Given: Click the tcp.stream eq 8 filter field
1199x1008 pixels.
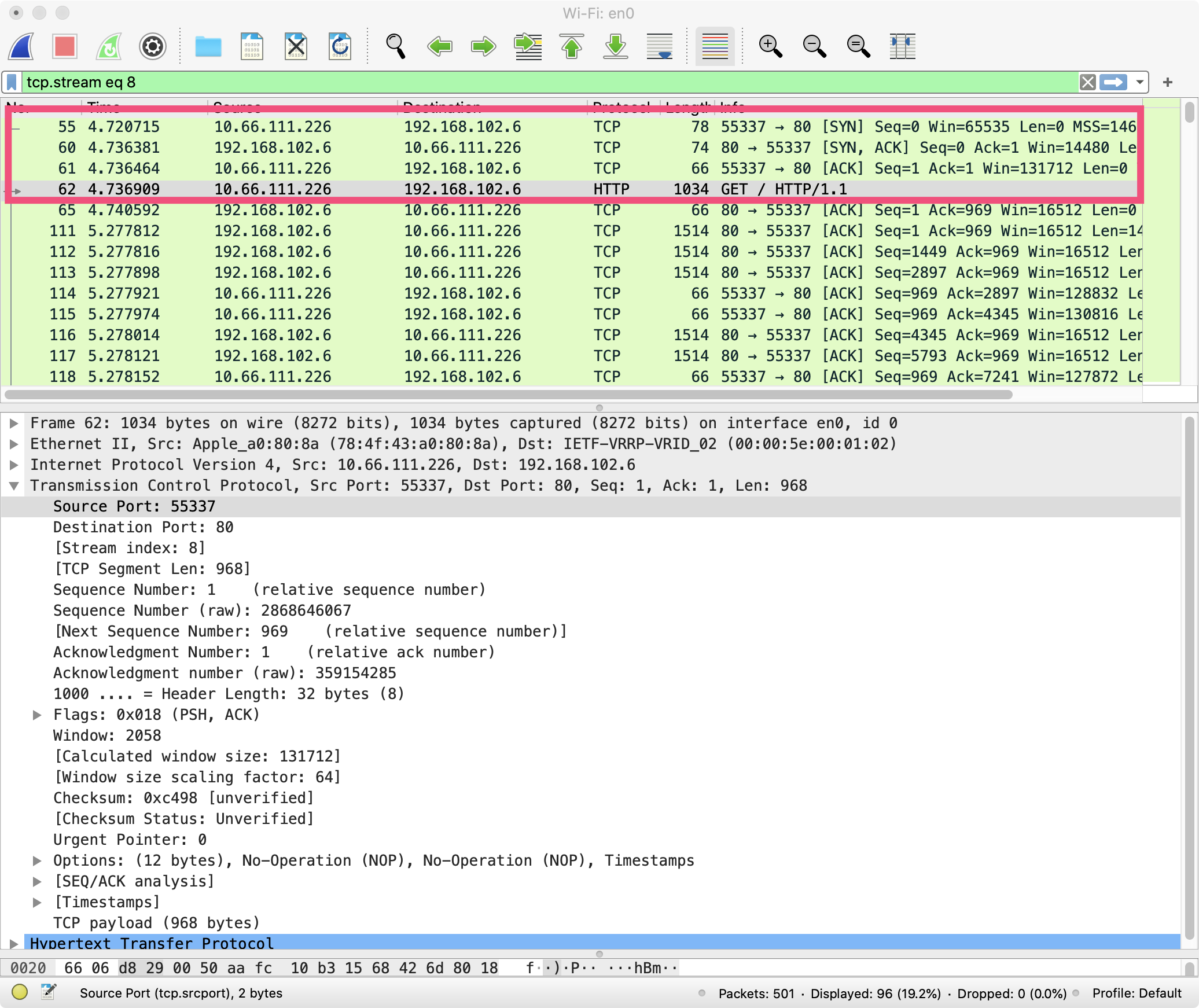Looking at the screenshot, I should point(521,82).
